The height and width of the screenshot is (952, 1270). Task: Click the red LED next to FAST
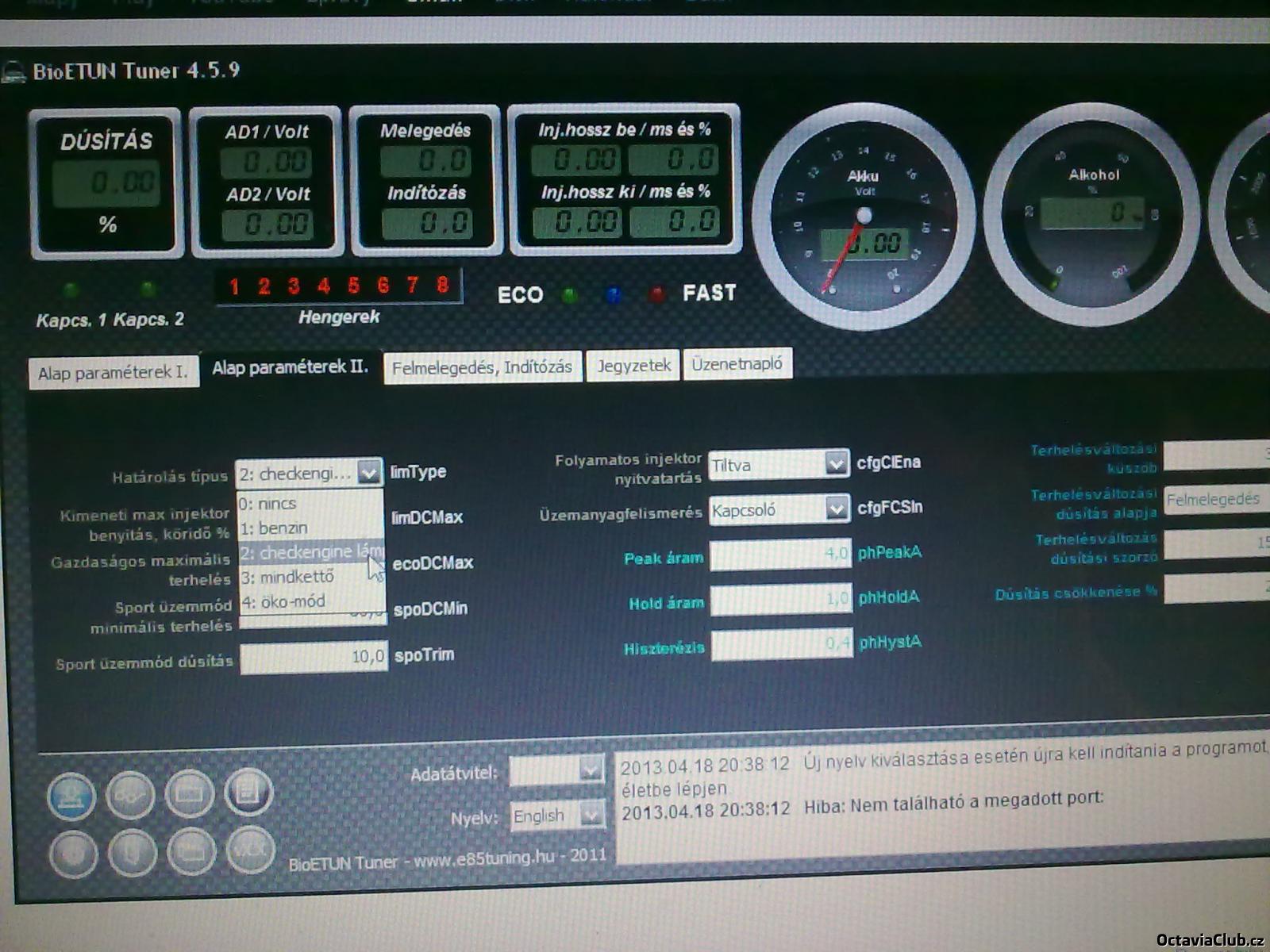(x=656, y=294)
